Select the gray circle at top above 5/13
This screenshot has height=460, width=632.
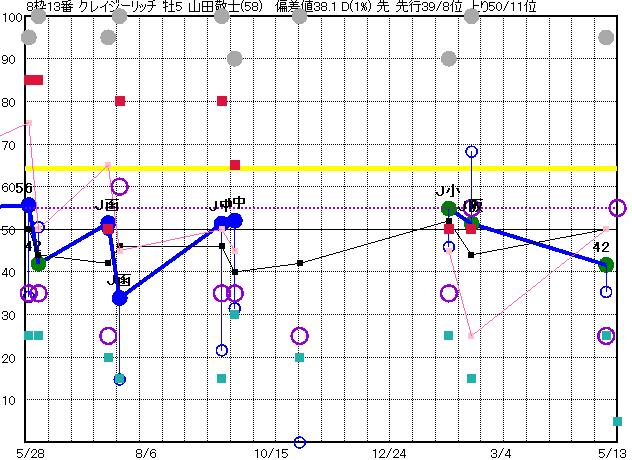tap(606, 38)
